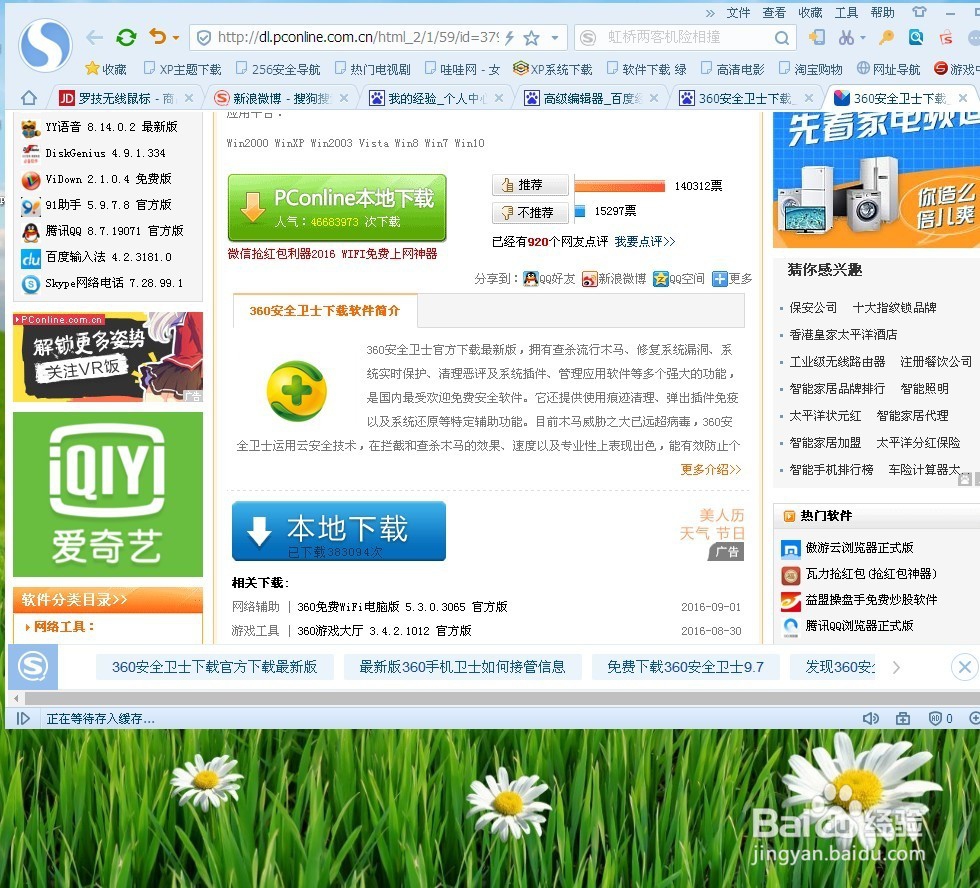Open the XP系统下载 bookmark
The height and width of the screenshot is (888, 980).
[x=552, y=69]
